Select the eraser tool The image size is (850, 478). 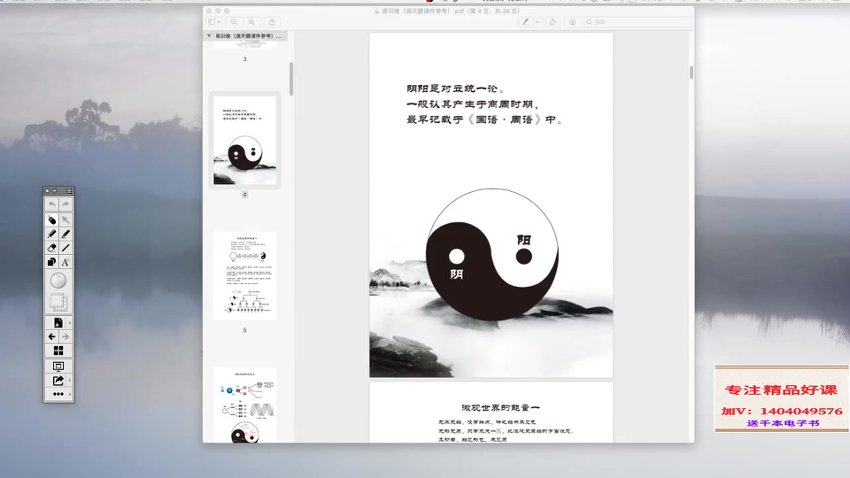(x=52, y=248)
